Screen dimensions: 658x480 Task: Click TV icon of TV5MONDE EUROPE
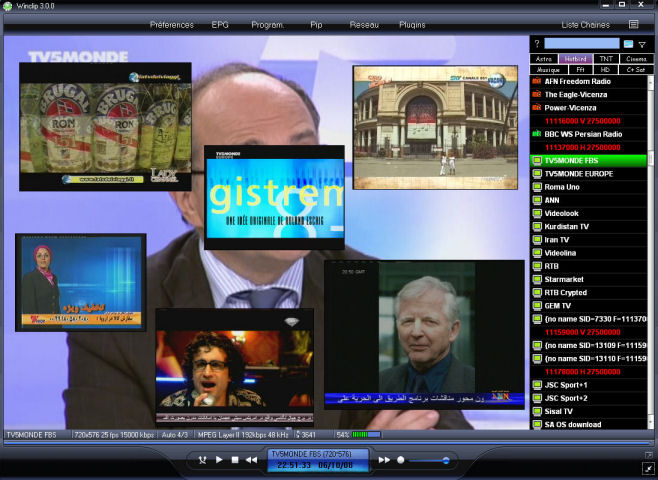[x=536, y=174]
